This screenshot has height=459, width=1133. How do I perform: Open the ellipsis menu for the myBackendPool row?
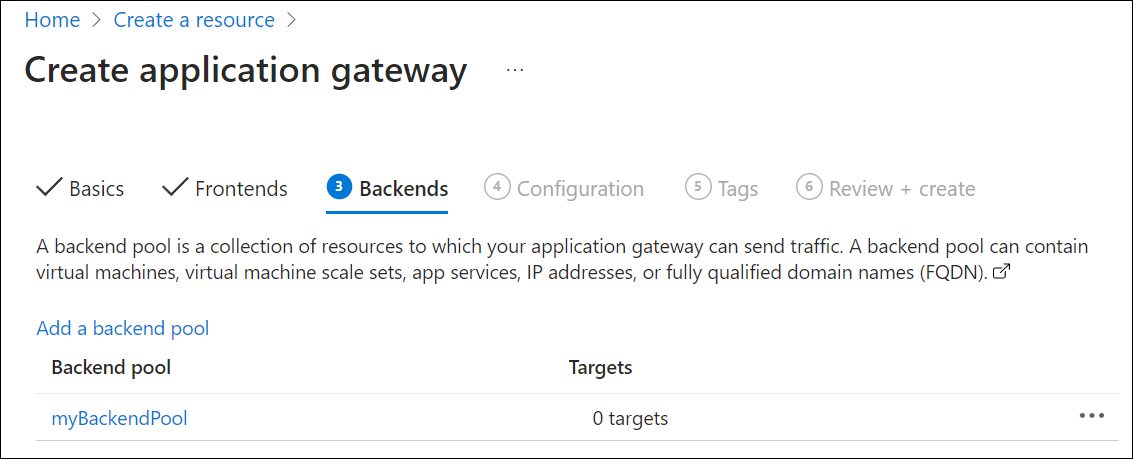coord(1091,416)
